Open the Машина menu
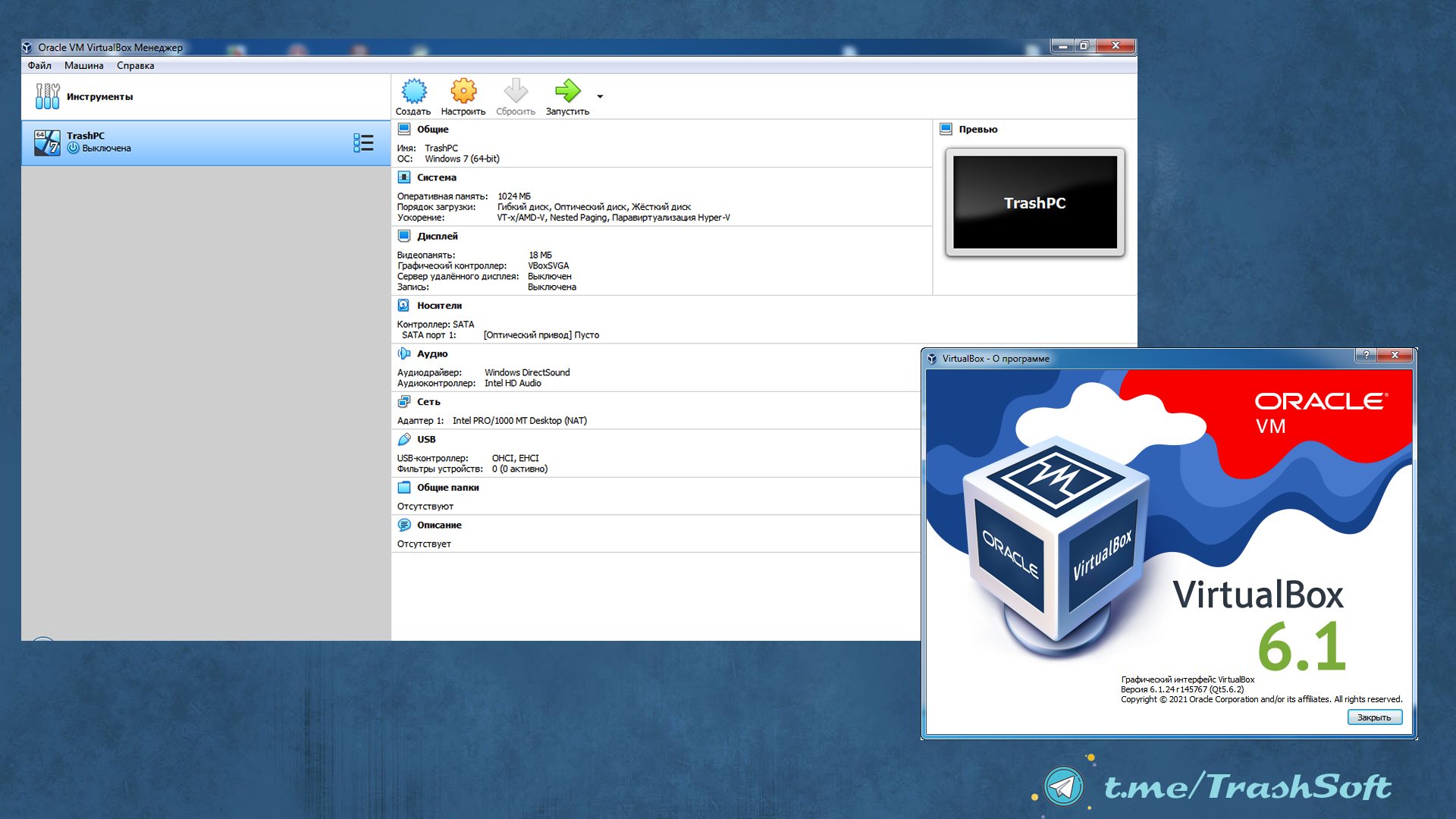The image size is (1456, 819). (x=83, y=66)
